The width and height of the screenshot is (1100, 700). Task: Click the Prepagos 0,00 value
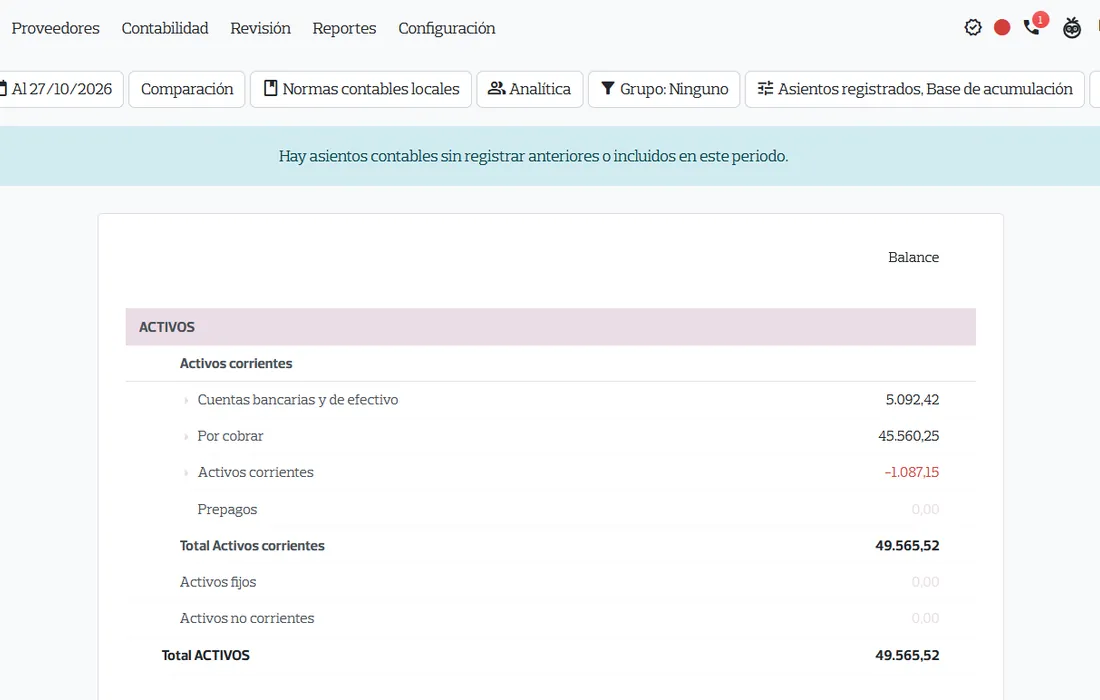click(925, 509)
